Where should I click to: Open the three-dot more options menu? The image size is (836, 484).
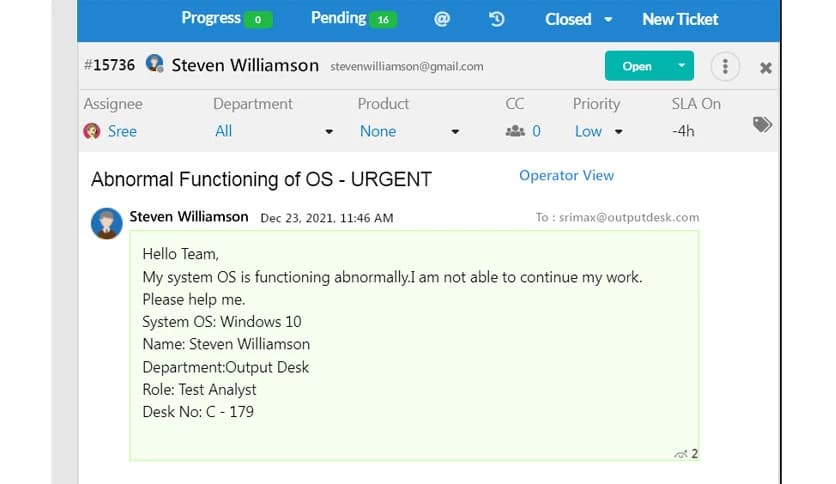[x=725, y=67]
